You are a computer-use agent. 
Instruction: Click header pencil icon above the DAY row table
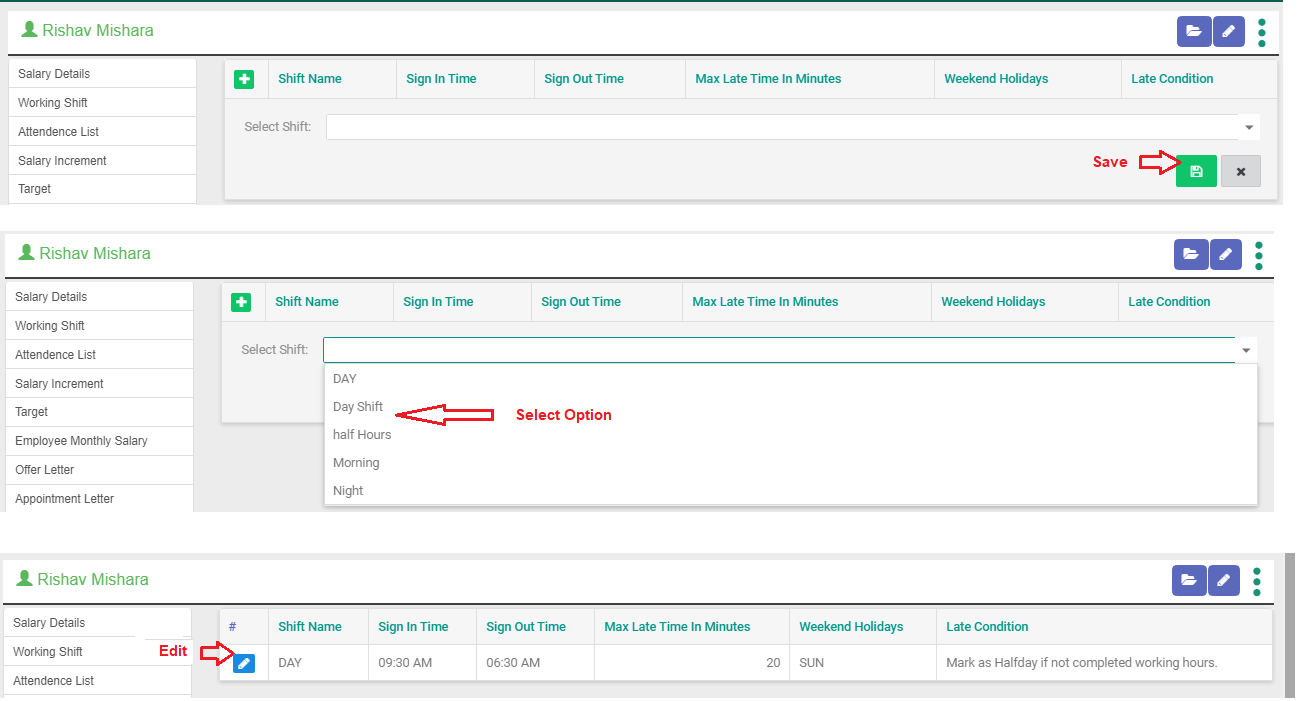pyautogui.click(x=1224, y=579)
